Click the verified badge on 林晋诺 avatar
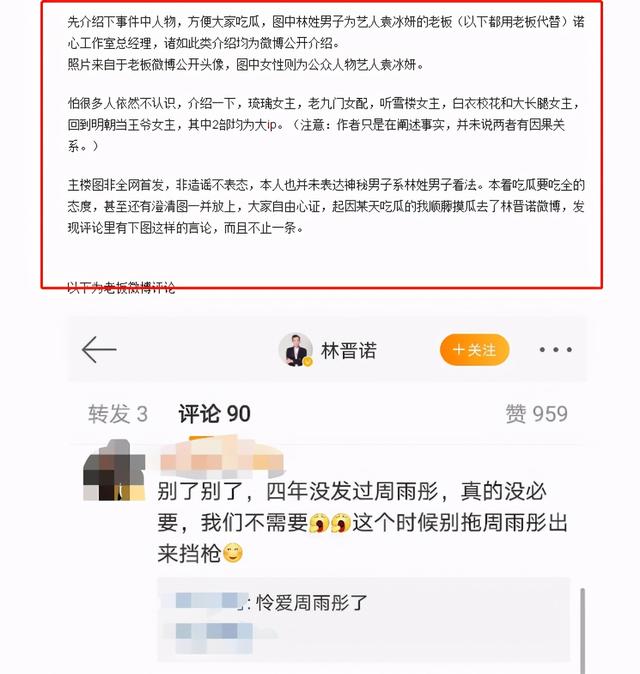The height and width of the screenshot is (674, 640). coord(308,362)
